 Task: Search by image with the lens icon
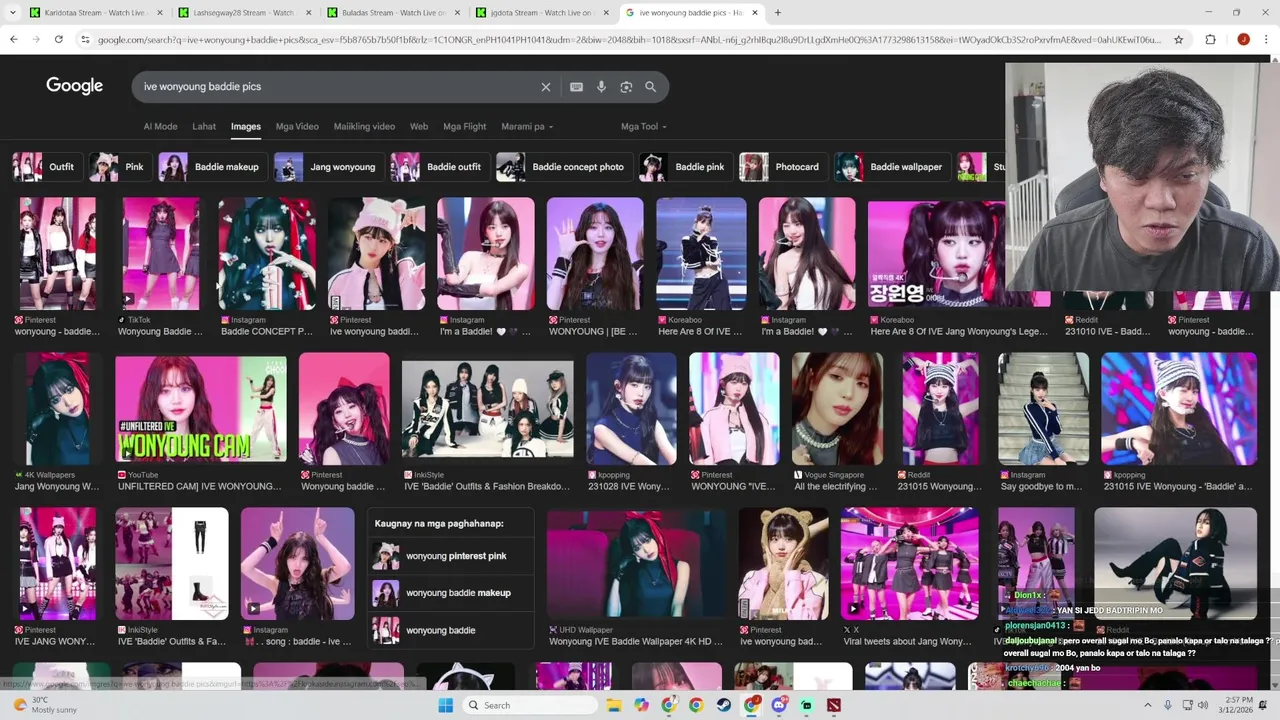point(626,87)
